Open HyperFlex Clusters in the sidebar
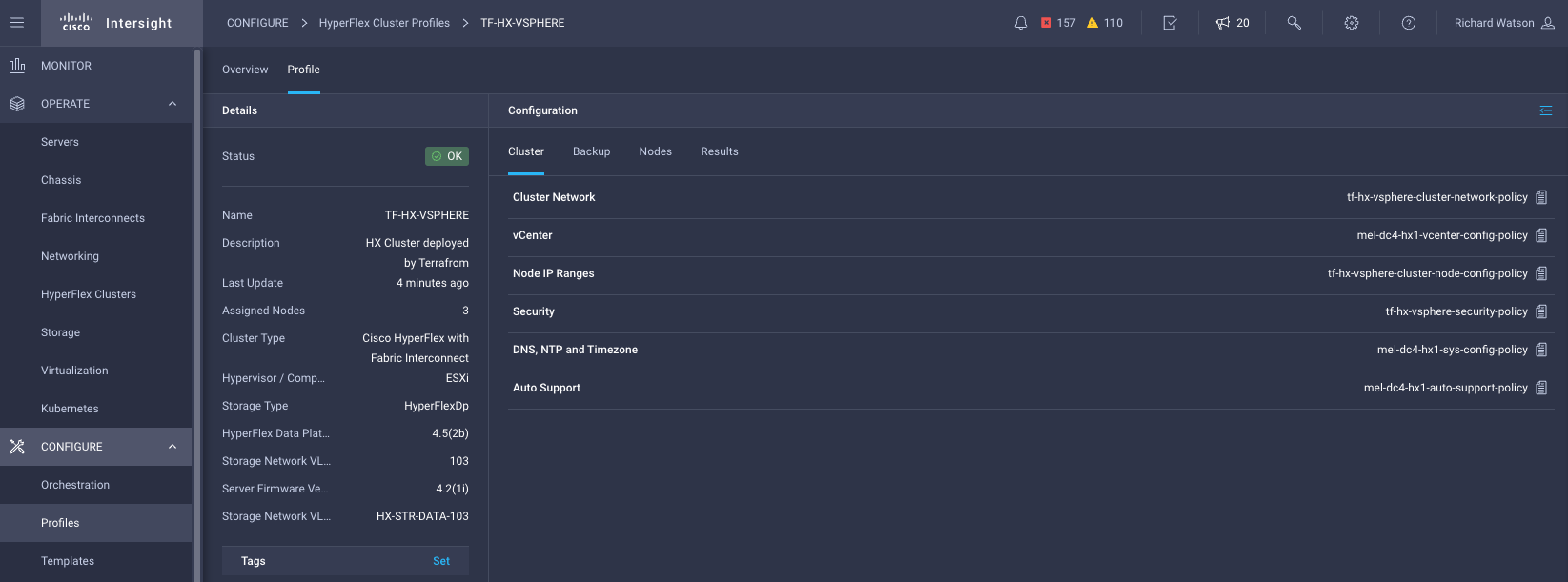Screen dimensions: 1568x582 click(x=95, y=294)
